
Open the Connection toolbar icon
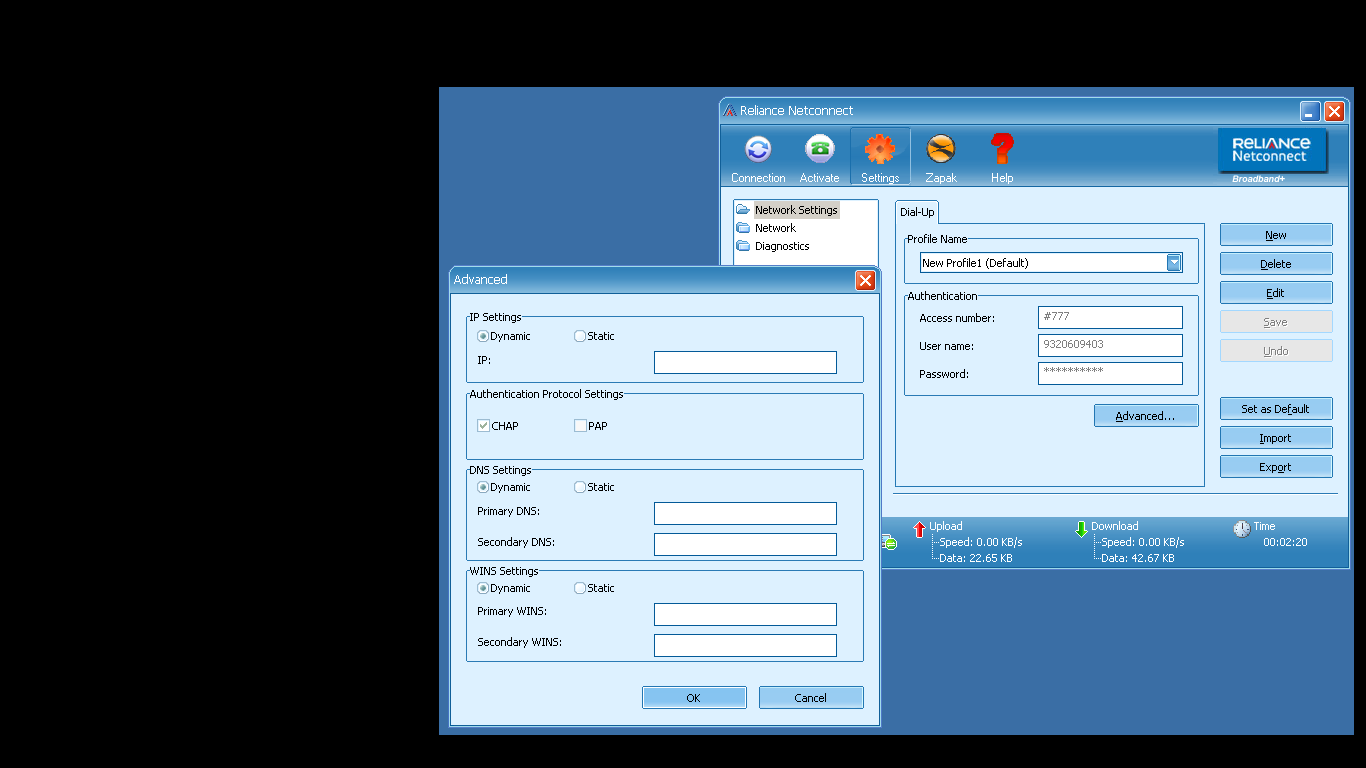pyautogui.click(x=758, y=150)
